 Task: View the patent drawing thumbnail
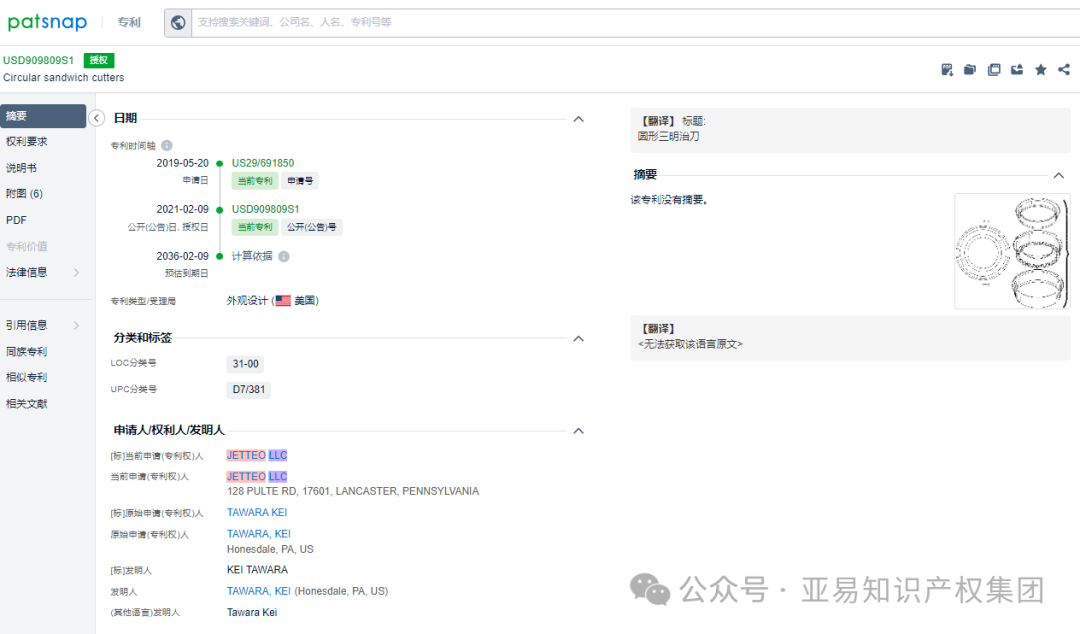(1011, 250)
